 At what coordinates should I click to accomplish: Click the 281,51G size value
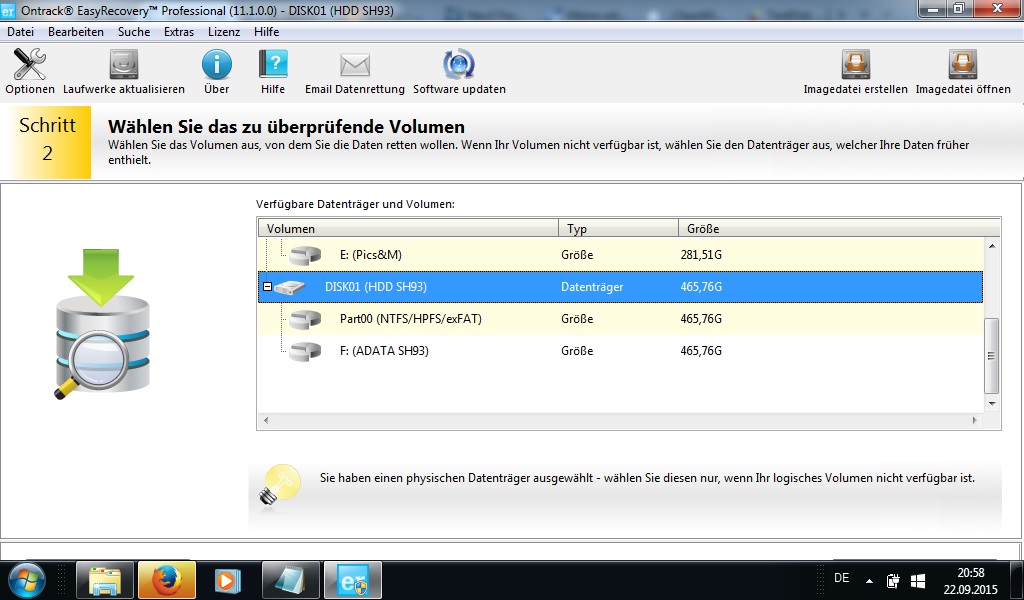701,255
